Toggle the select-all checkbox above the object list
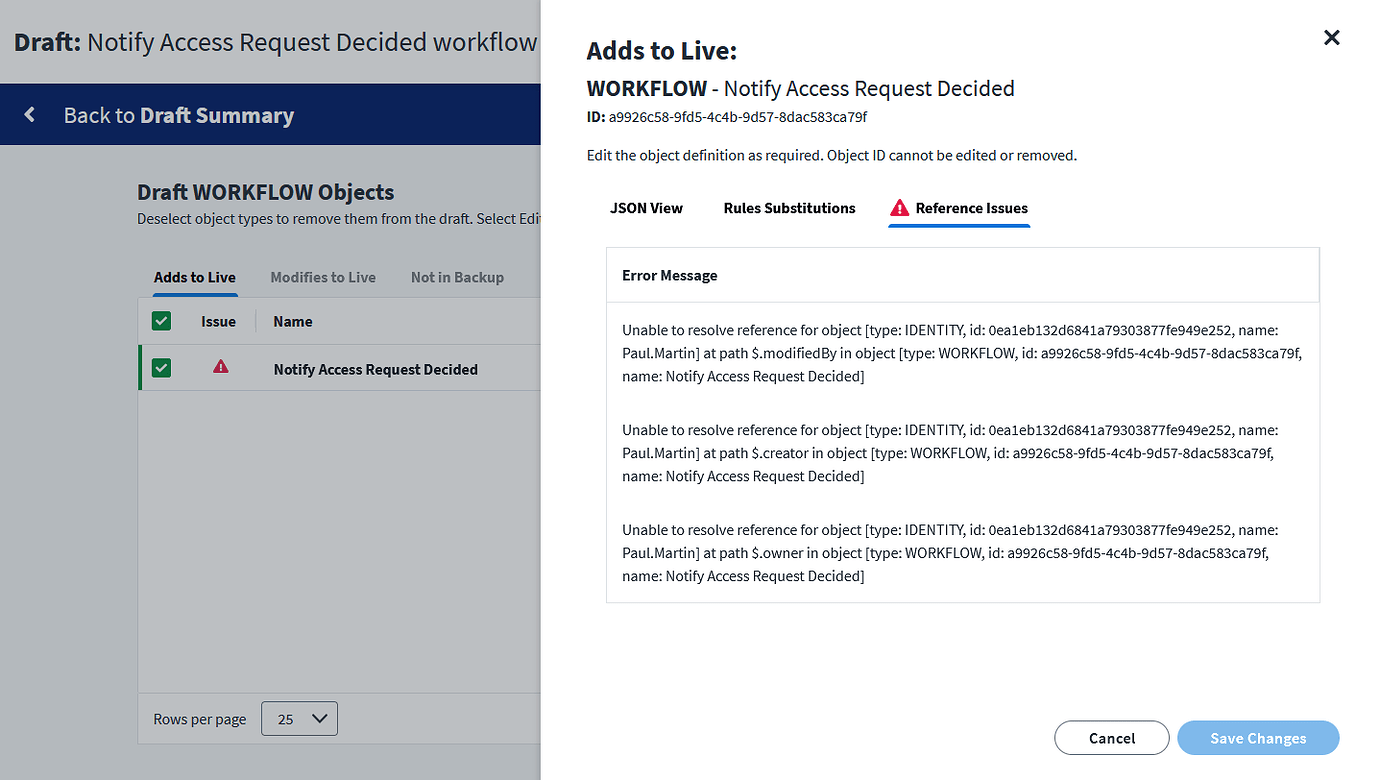The image size is (1380, 780). click(161, 321)
